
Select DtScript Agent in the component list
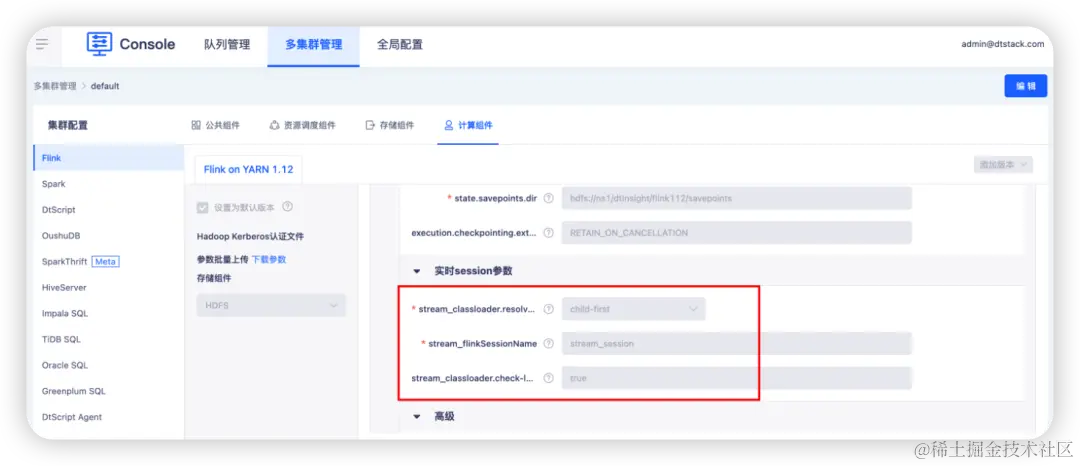(x=108, y=417)
